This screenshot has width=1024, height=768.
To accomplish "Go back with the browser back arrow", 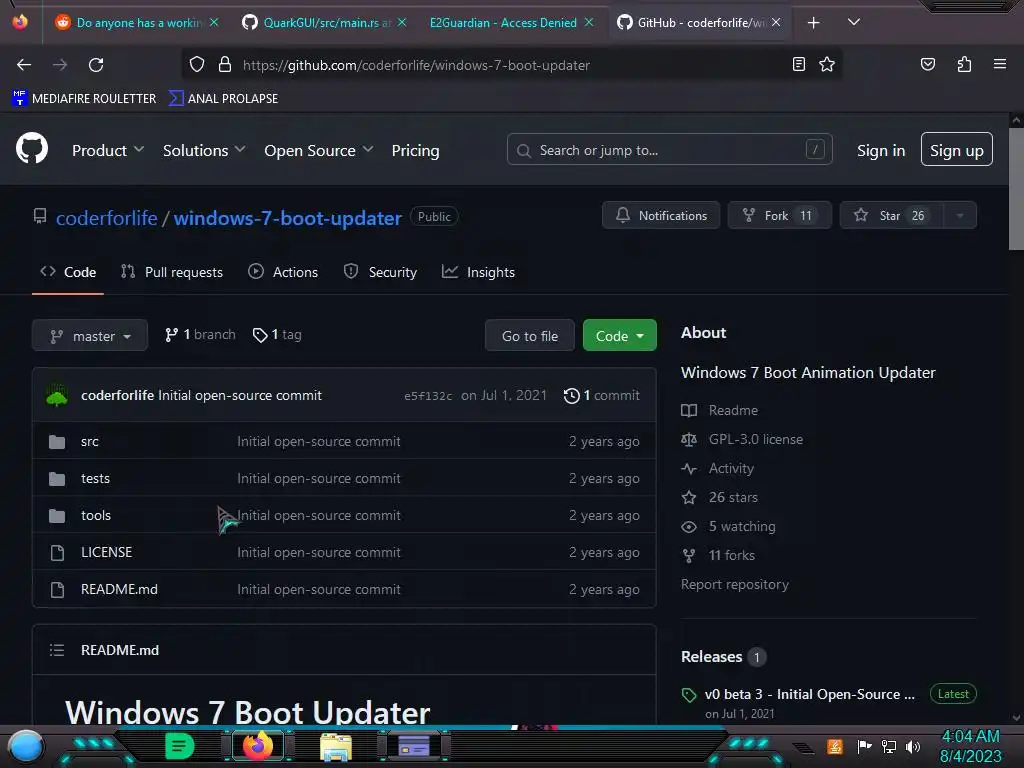I will click(24, 65).
